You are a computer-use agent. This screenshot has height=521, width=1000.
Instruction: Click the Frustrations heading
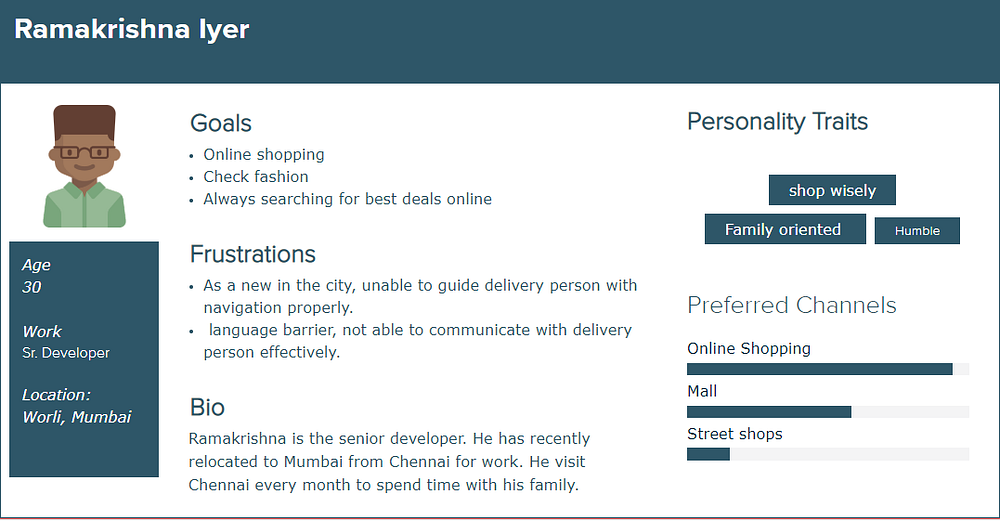pos(253,254)
